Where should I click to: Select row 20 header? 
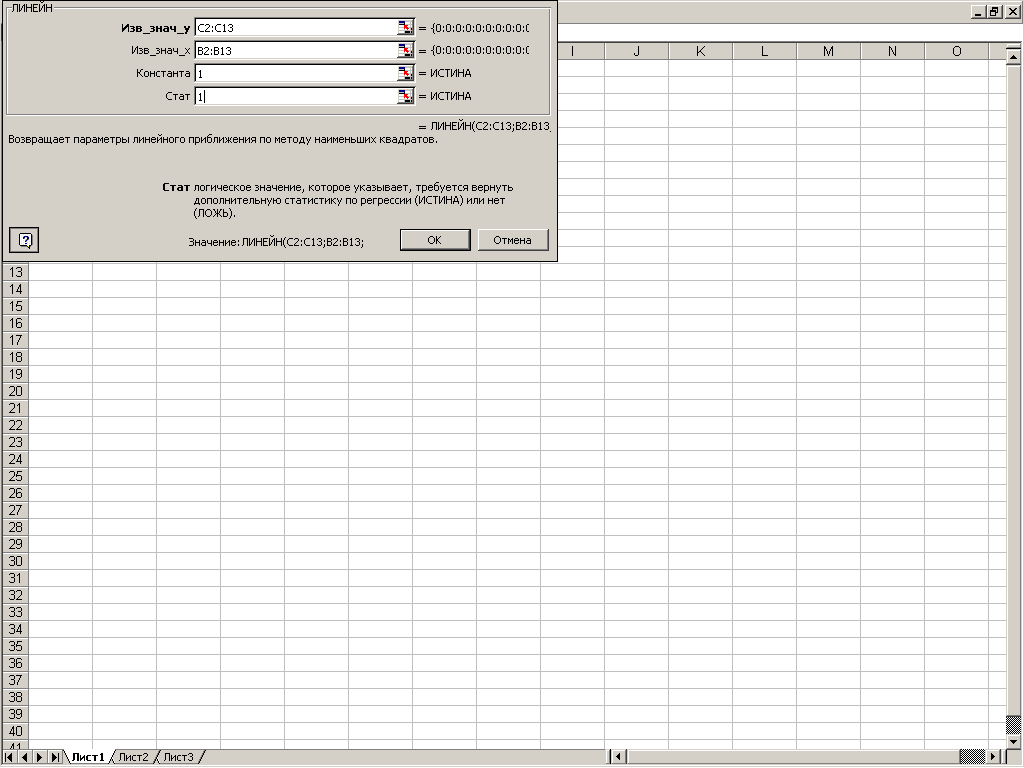point(15,391)
